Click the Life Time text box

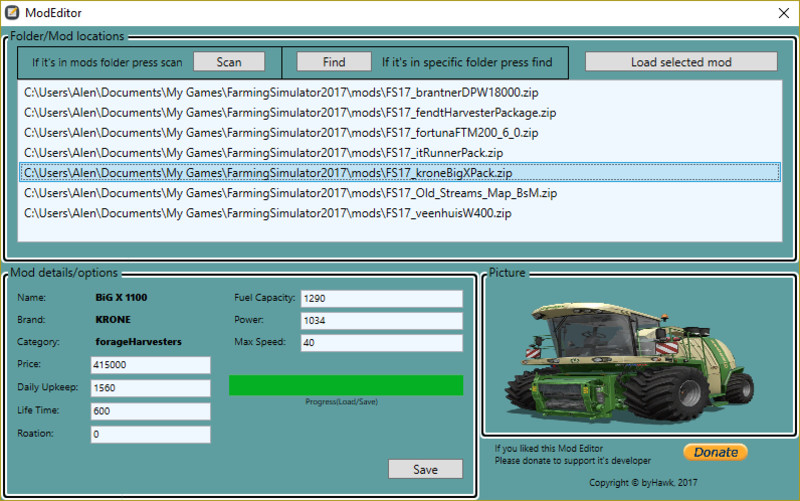click(150, 411)
